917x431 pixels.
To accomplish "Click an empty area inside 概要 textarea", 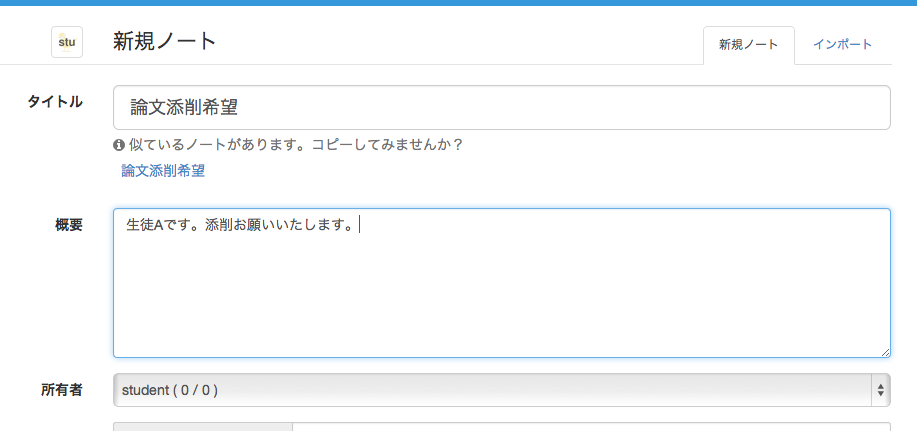I will tap(500, 300).
